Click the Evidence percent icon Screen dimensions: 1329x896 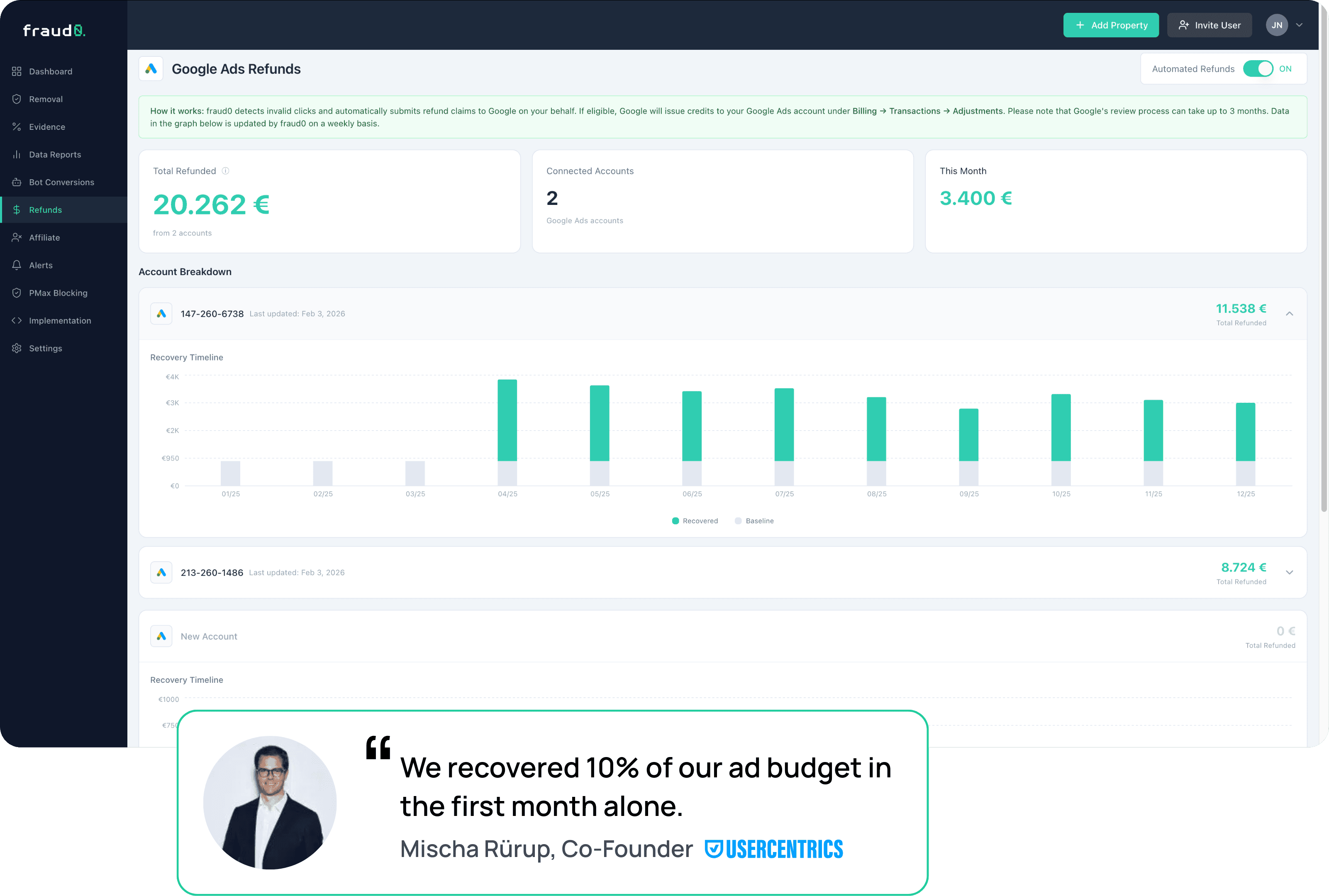17,126
